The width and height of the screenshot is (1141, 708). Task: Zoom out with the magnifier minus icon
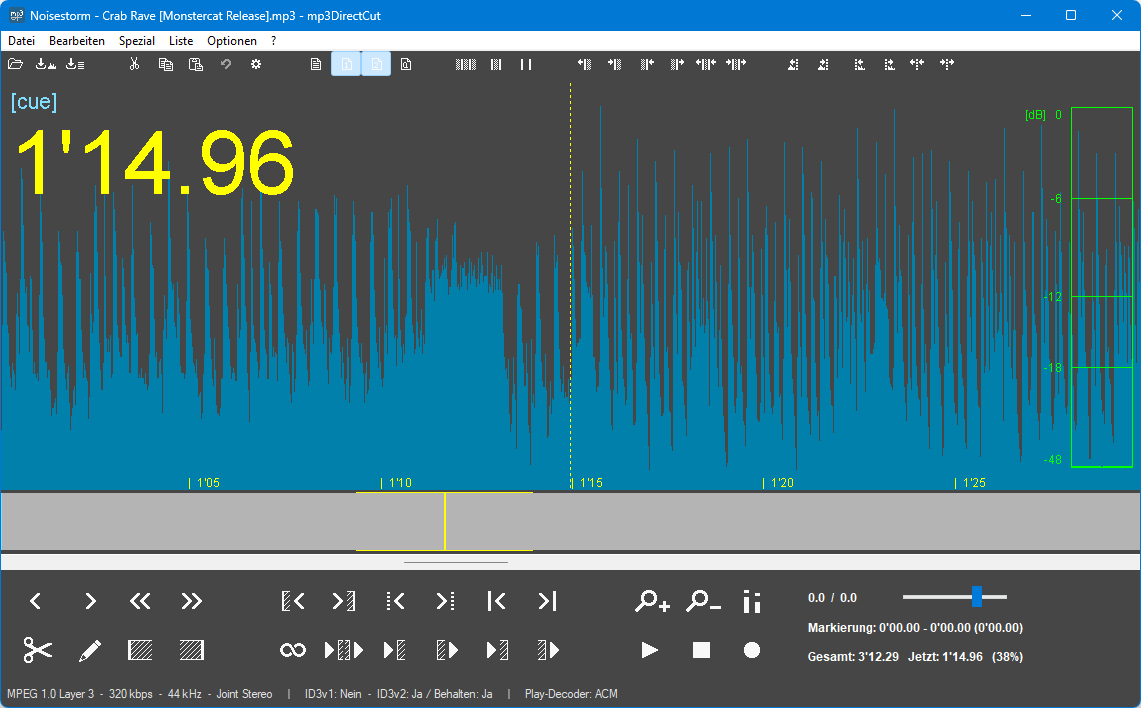[703, 601]
